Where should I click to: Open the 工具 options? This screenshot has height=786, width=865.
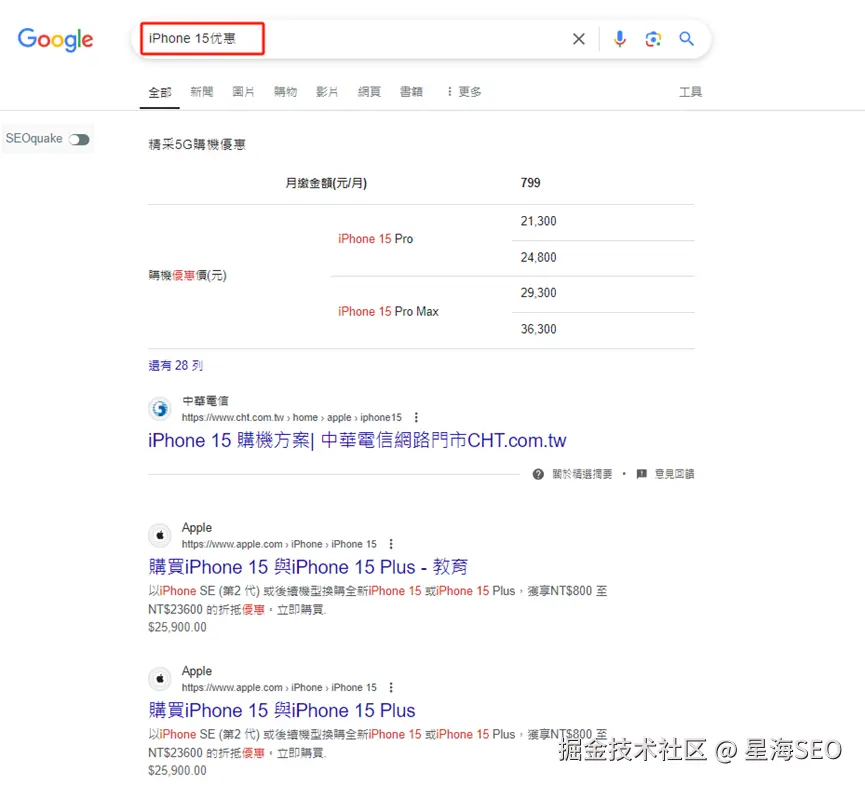point(690,92)
